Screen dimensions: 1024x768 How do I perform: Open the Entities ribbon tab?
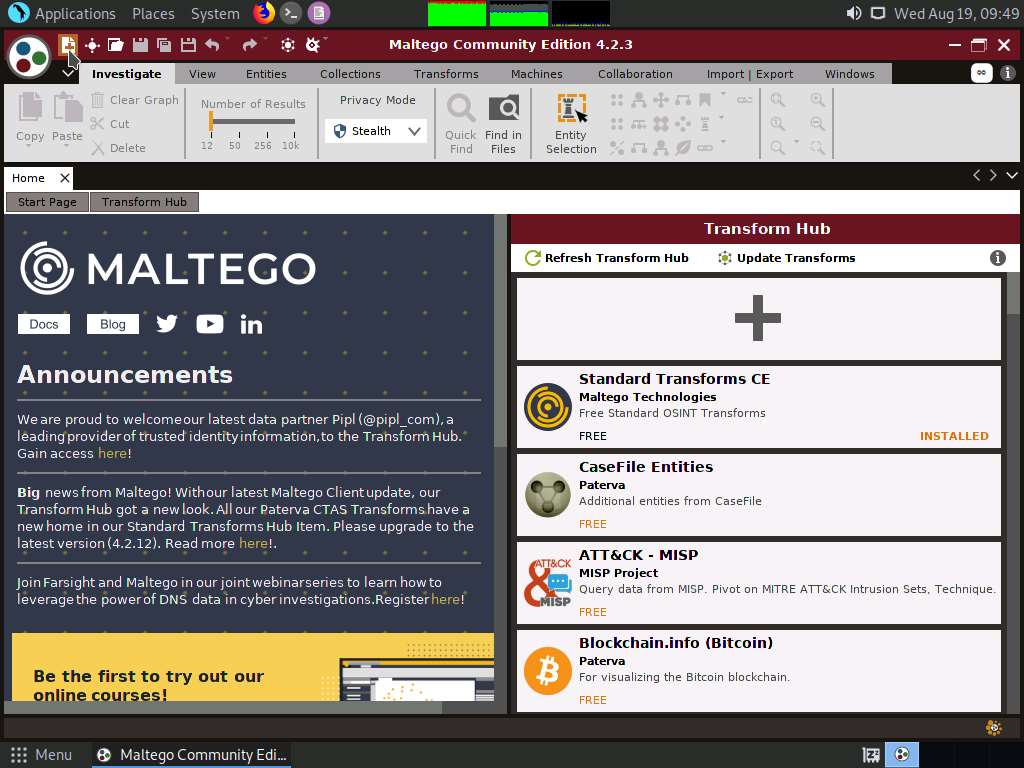tap(266, 74)
